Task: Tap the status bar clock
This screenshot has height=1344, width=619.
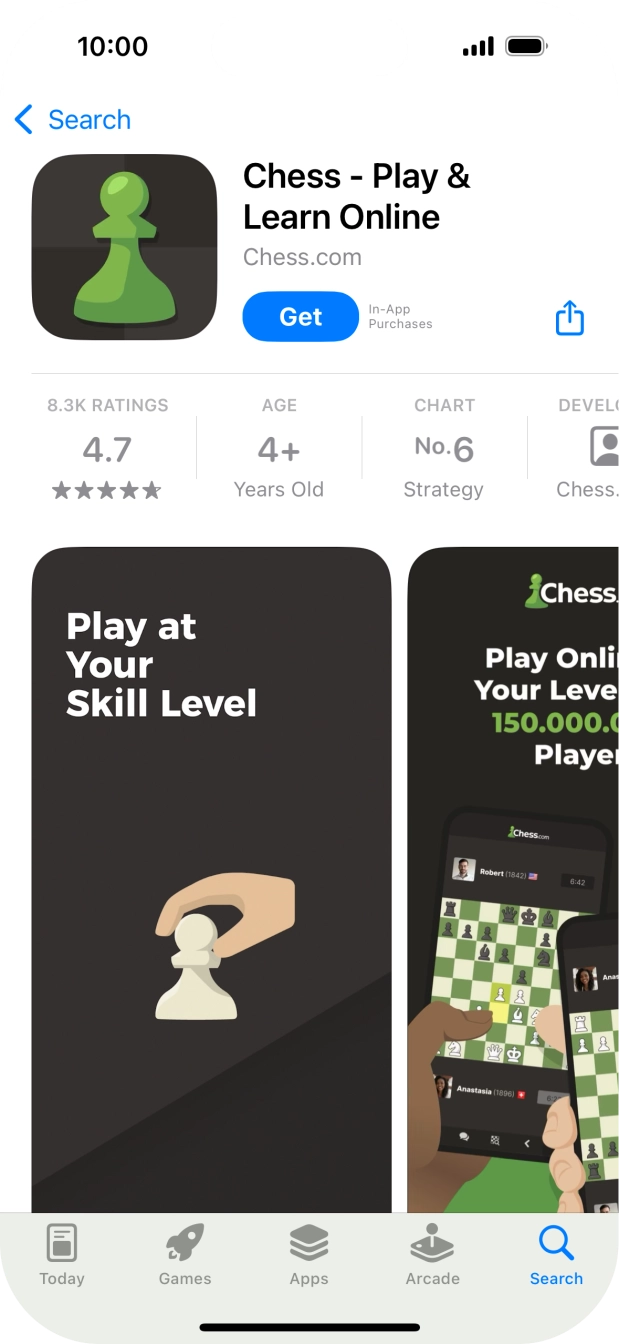Action: pos(112,46)
